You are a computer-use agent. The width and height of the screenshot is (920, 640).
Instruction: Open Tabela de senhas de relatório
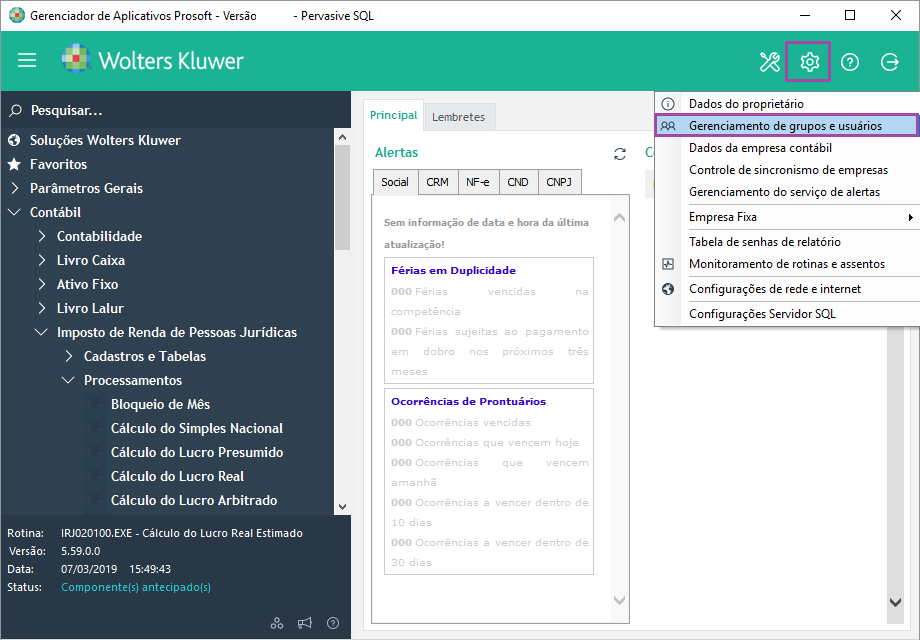[x=787, y=242]
